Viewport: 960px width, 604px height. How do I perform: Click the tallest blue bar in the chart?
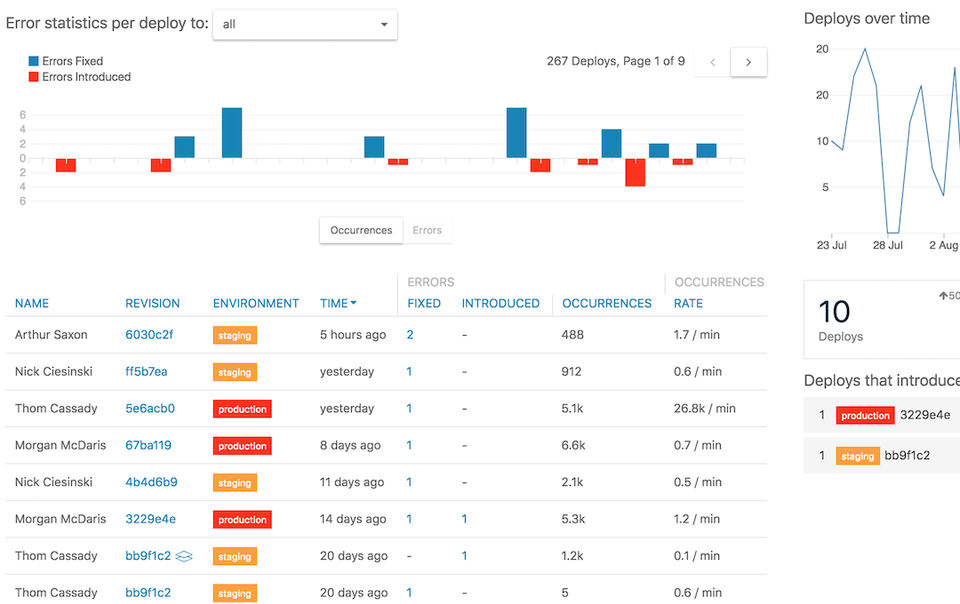(232, 132)
